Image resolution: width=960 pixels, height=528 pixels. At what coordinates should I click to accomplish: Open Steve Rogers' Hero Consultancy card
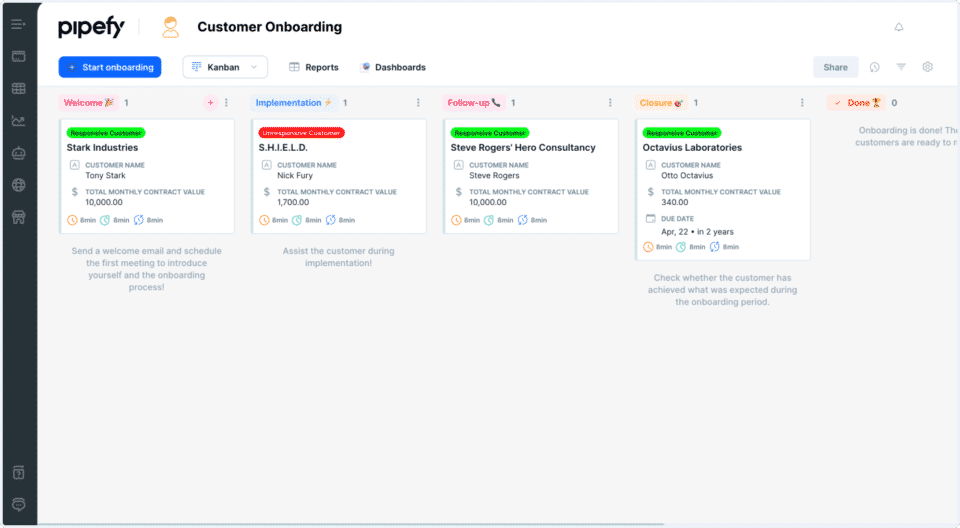point(531,176)
